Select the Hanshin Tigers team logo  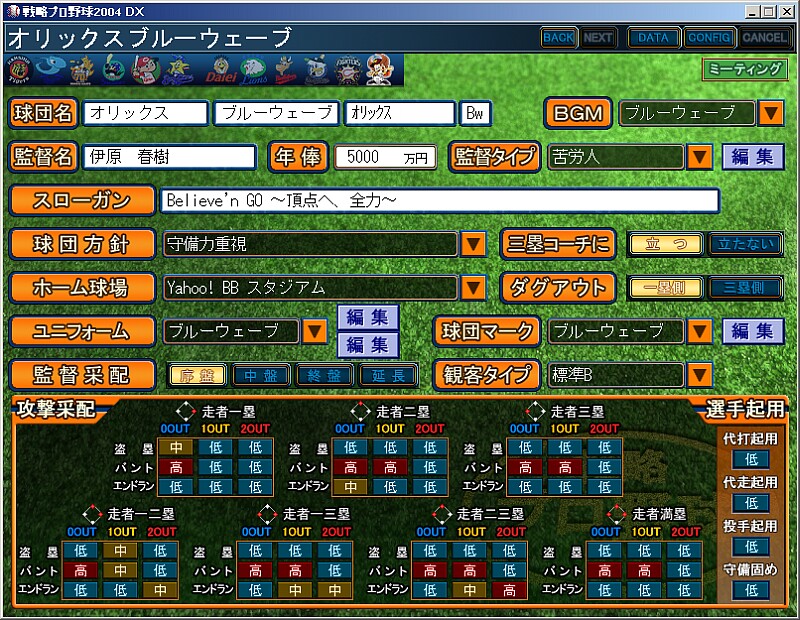(19, 70)
